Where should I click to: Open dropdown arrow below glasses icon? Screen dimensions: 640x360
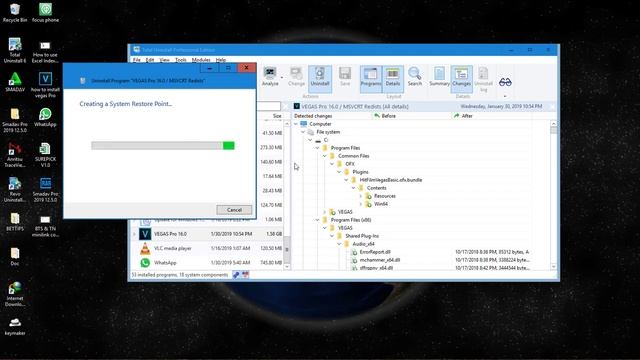click(x=505, y=96)
